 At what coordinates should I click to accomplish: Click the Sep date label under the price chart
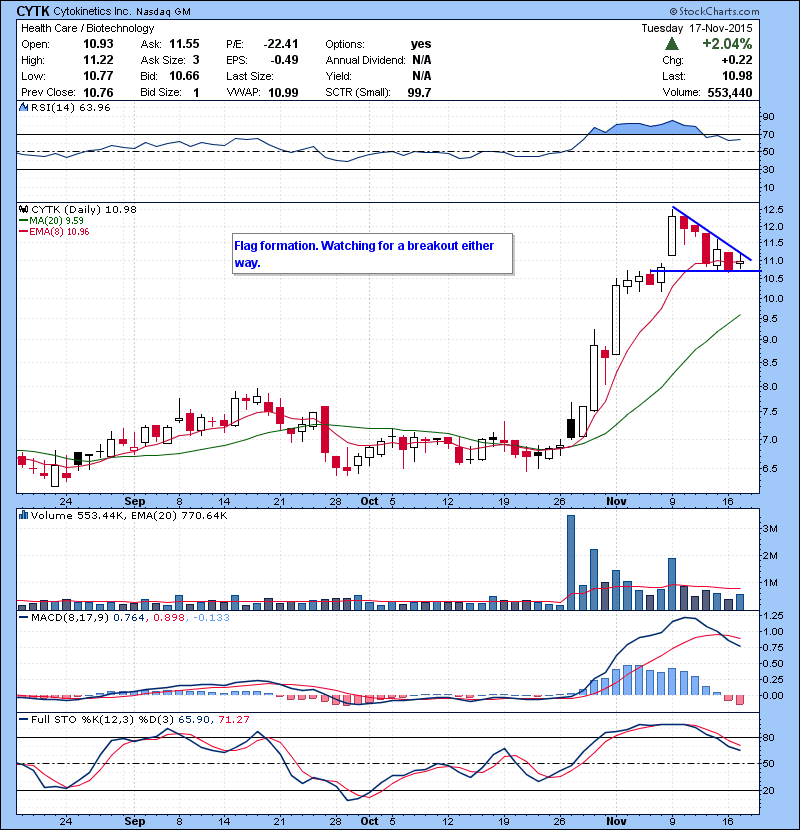134,501
